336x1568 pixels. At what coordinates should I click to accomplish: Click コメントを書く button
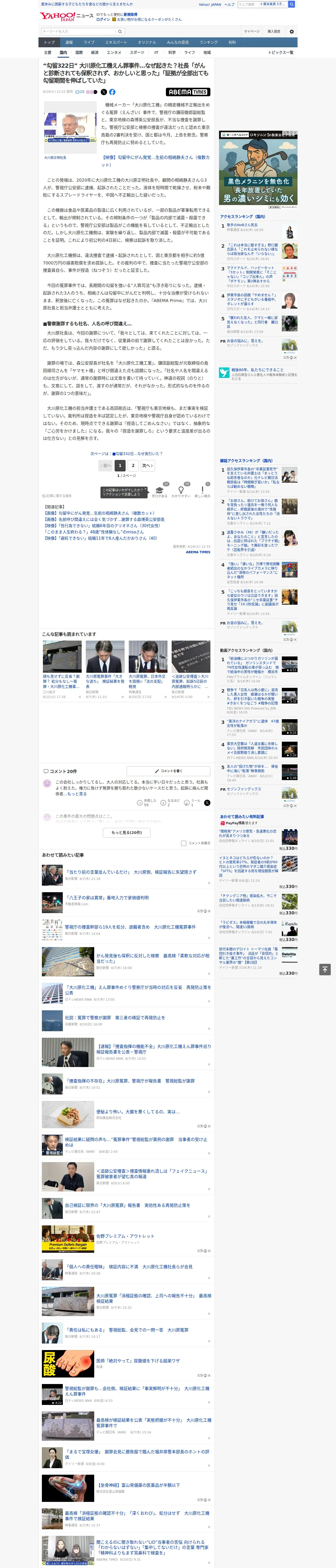tap(168, 771)
